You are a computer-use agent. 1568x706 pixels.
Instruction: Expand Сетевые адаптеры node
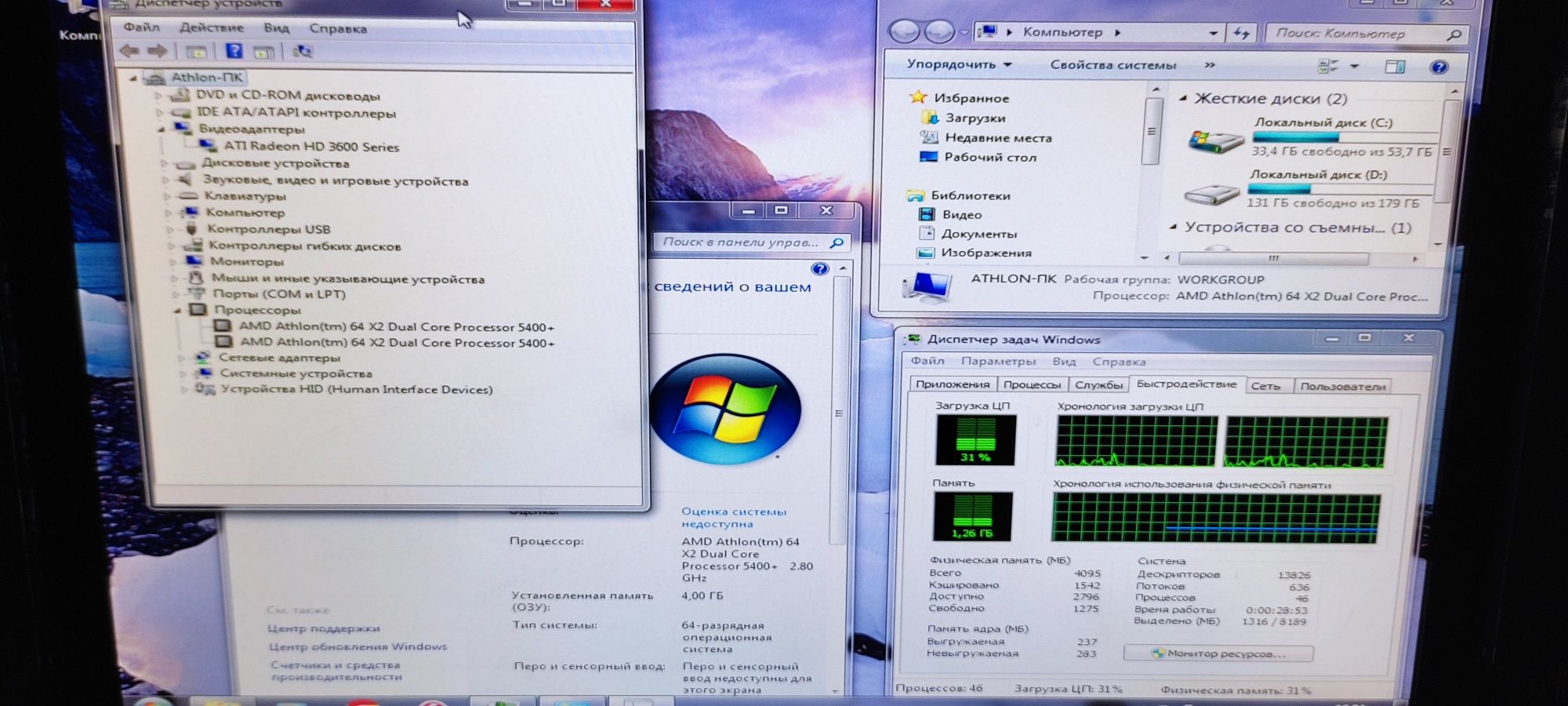pos(182,358)
